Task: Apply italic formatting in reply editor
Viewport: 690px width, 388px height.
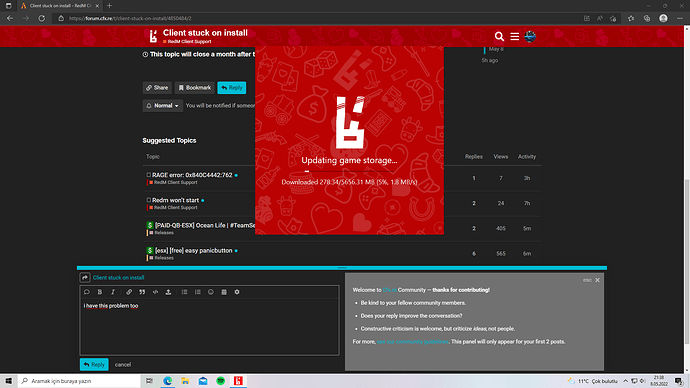Action: coord(113,292)
